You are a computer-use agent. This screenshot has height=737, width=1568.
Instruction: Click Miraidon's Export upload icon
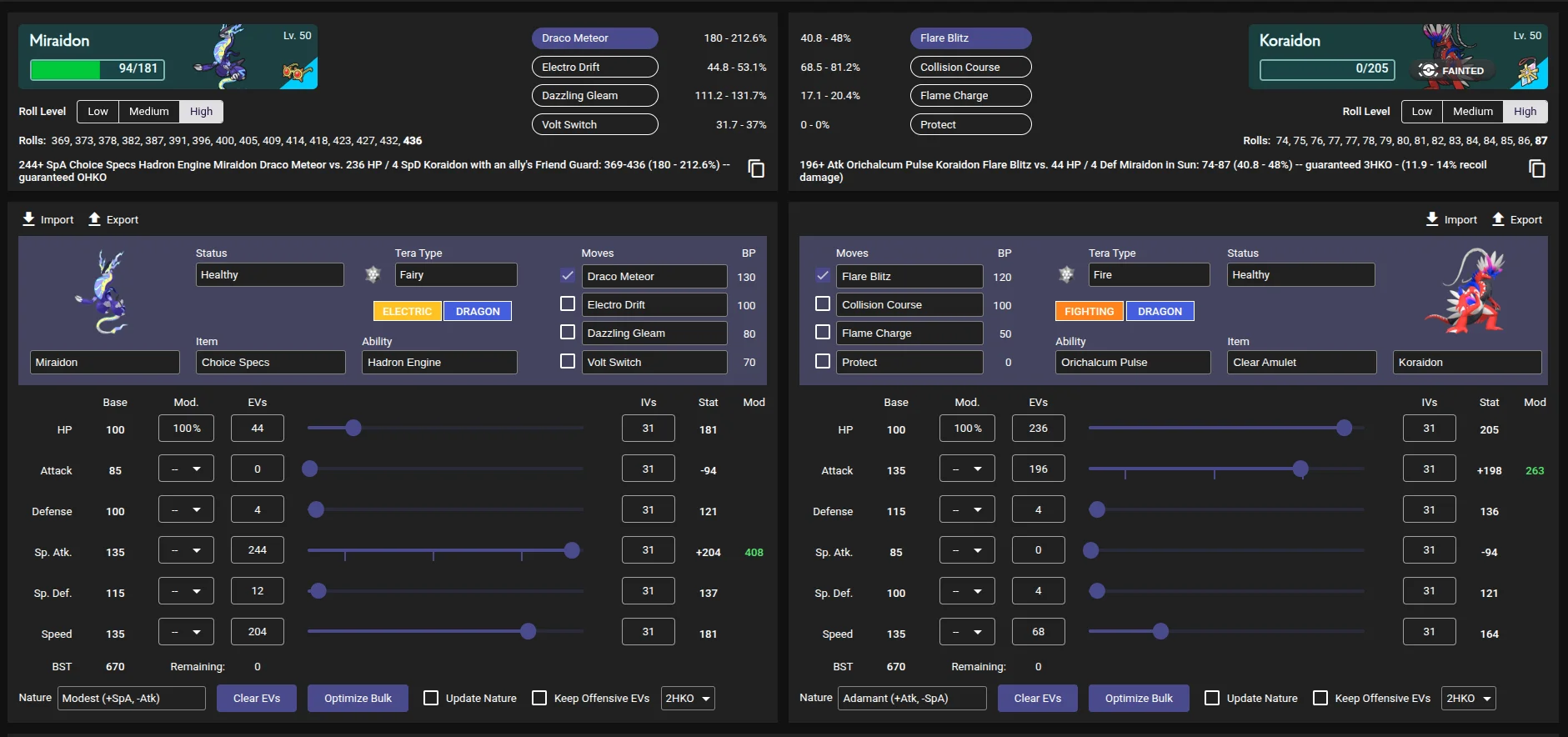coord(94,218)
